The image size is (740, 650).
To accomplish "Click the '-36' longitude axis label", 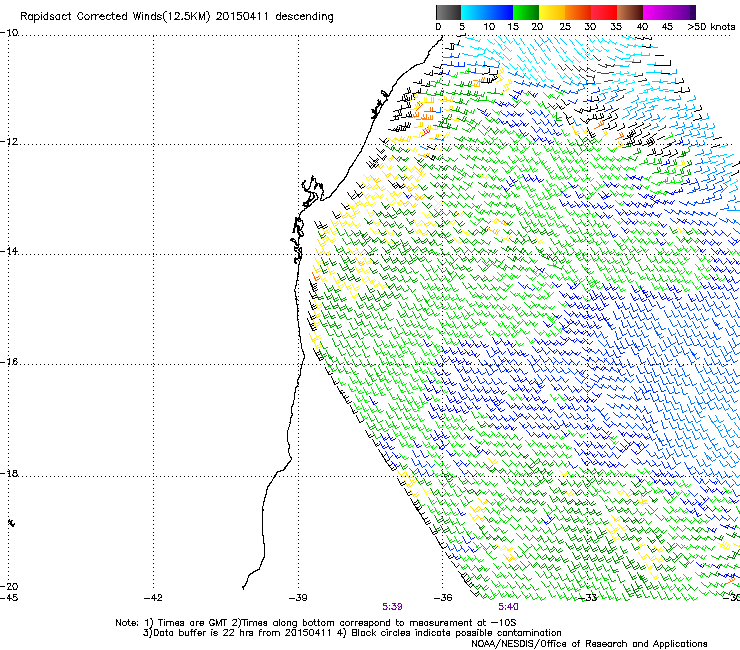I will 443,598.
